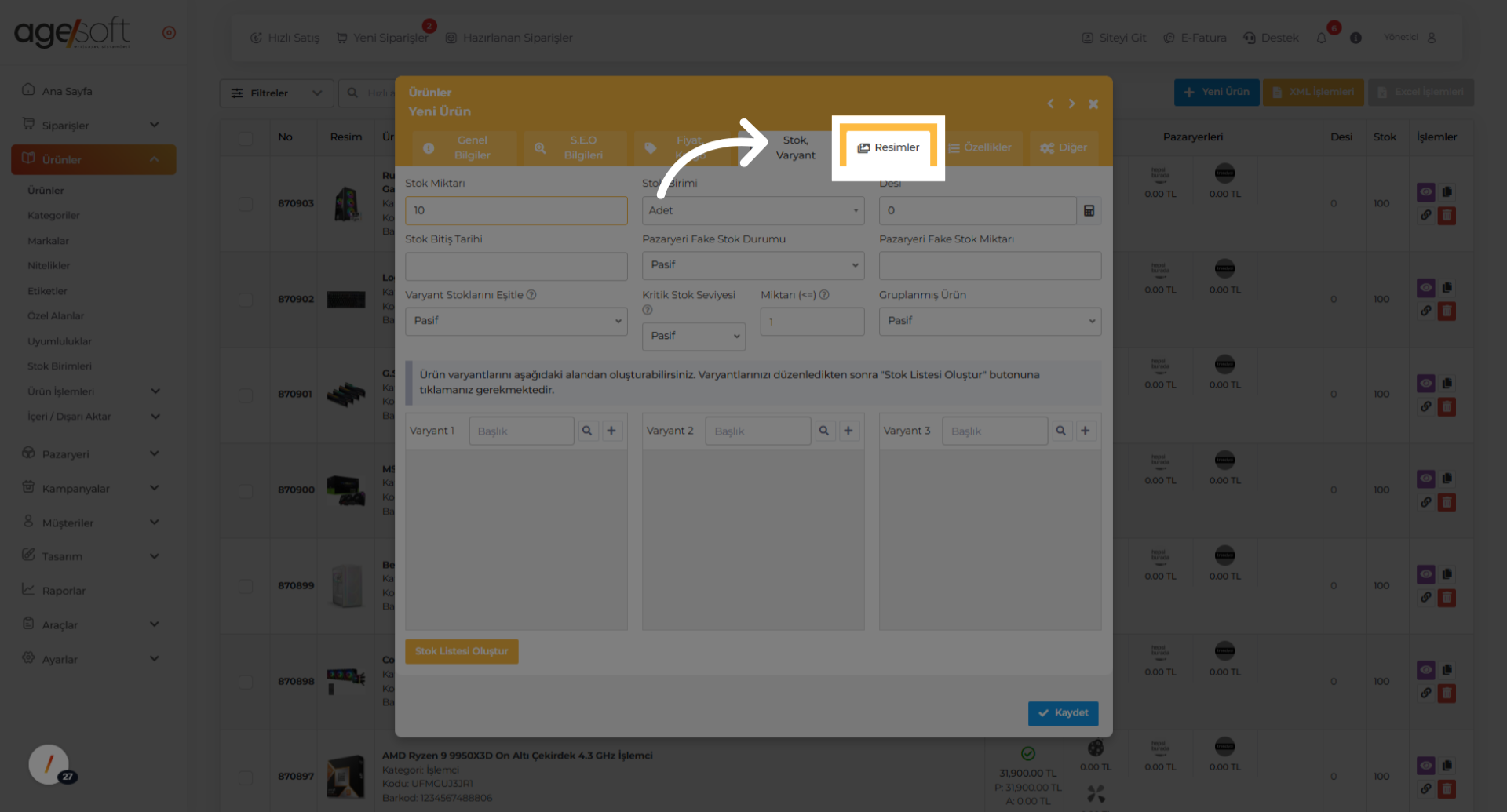Open Excel İşlemleri button
The height and width of the screenshot is (812, 1507).
[x=1421, y=92]
